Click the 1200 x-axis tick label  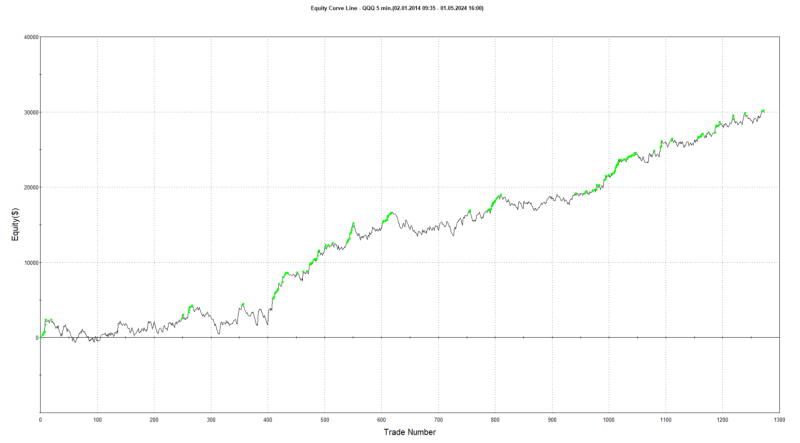[722, 420]
